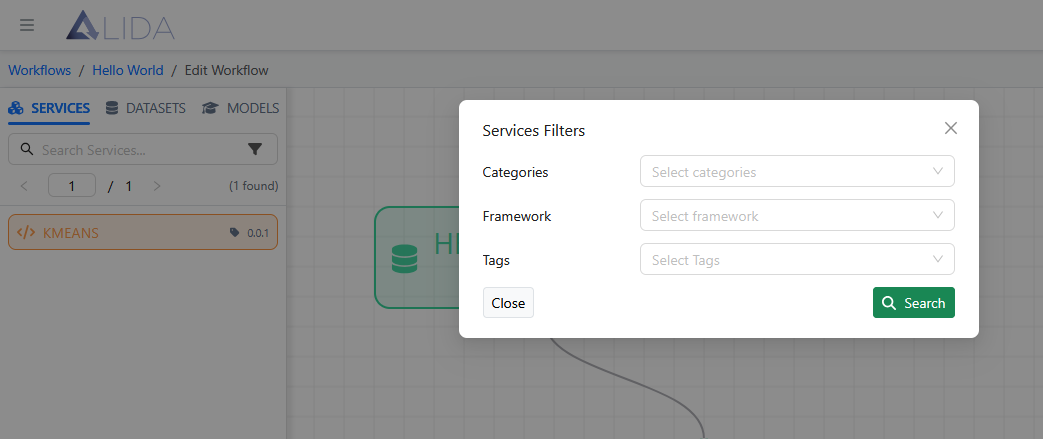
Task: Open the Hello World breadcrumb link
Action: coord(128,70)
